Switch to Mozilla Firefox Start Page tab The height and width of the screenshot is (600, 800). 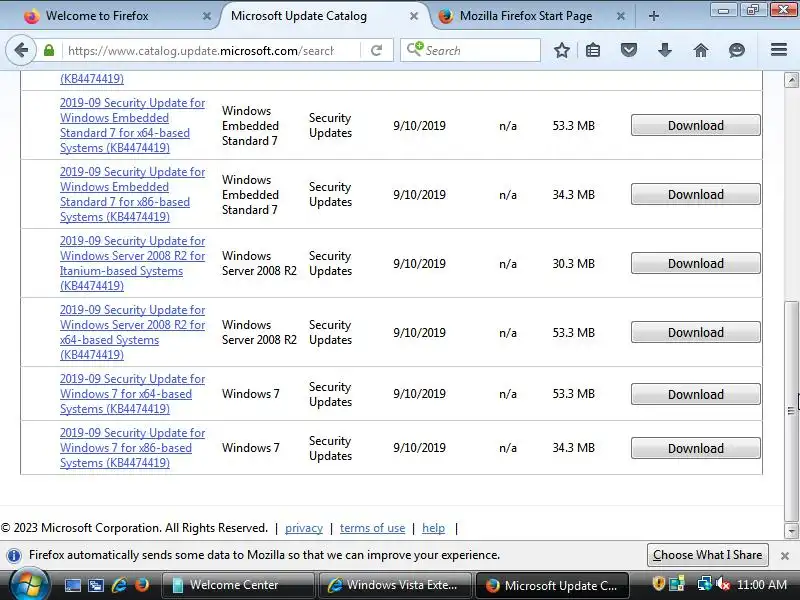[x=531, y=16]
